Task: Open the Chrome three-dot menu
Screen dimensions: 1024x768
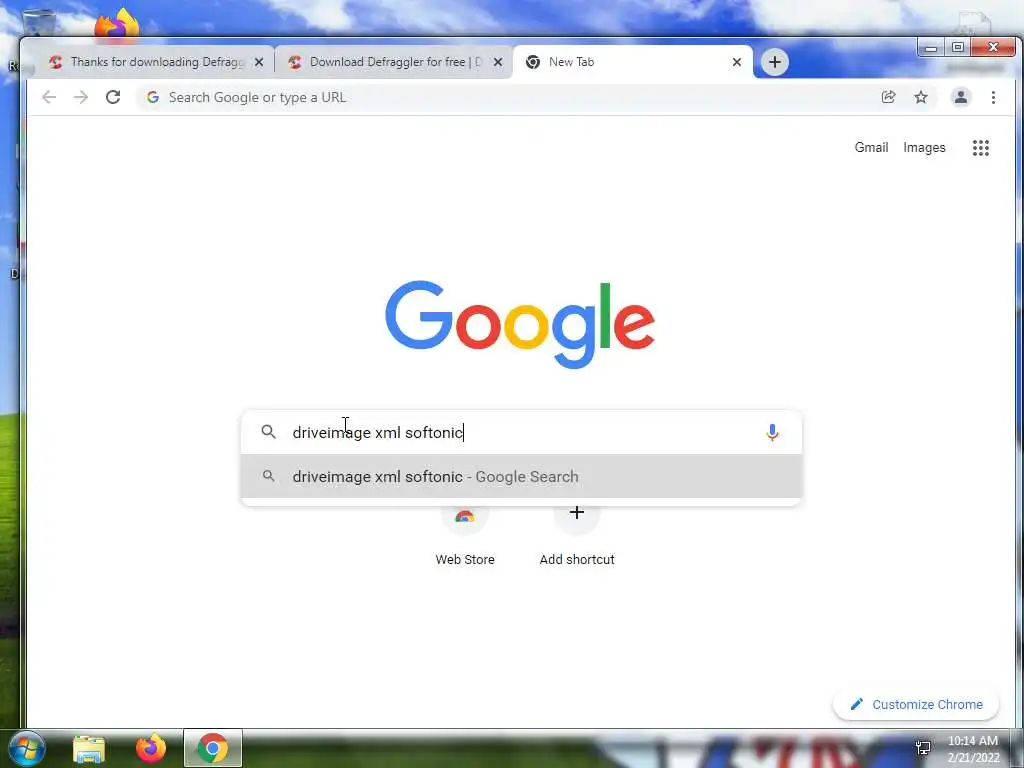Action: click(993, 97)
